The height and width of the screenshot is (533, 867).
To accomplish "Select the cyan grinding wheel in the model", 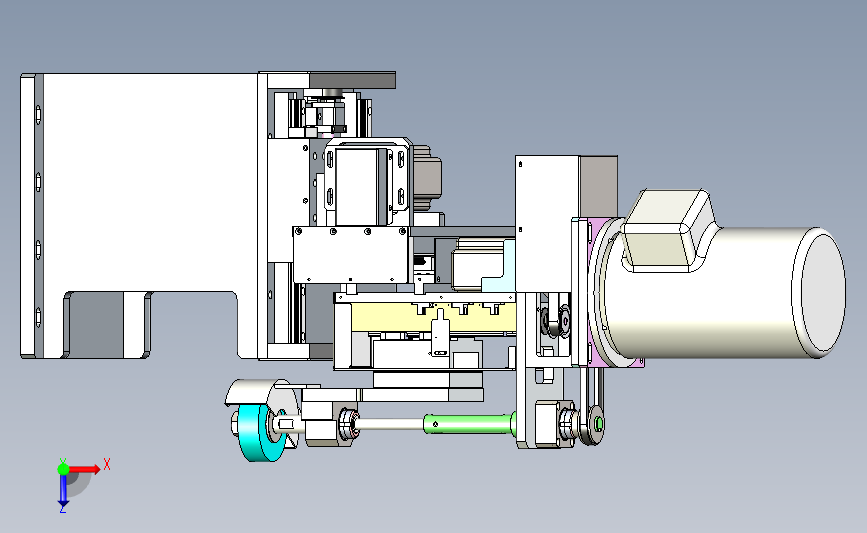I will click(261, 433).
